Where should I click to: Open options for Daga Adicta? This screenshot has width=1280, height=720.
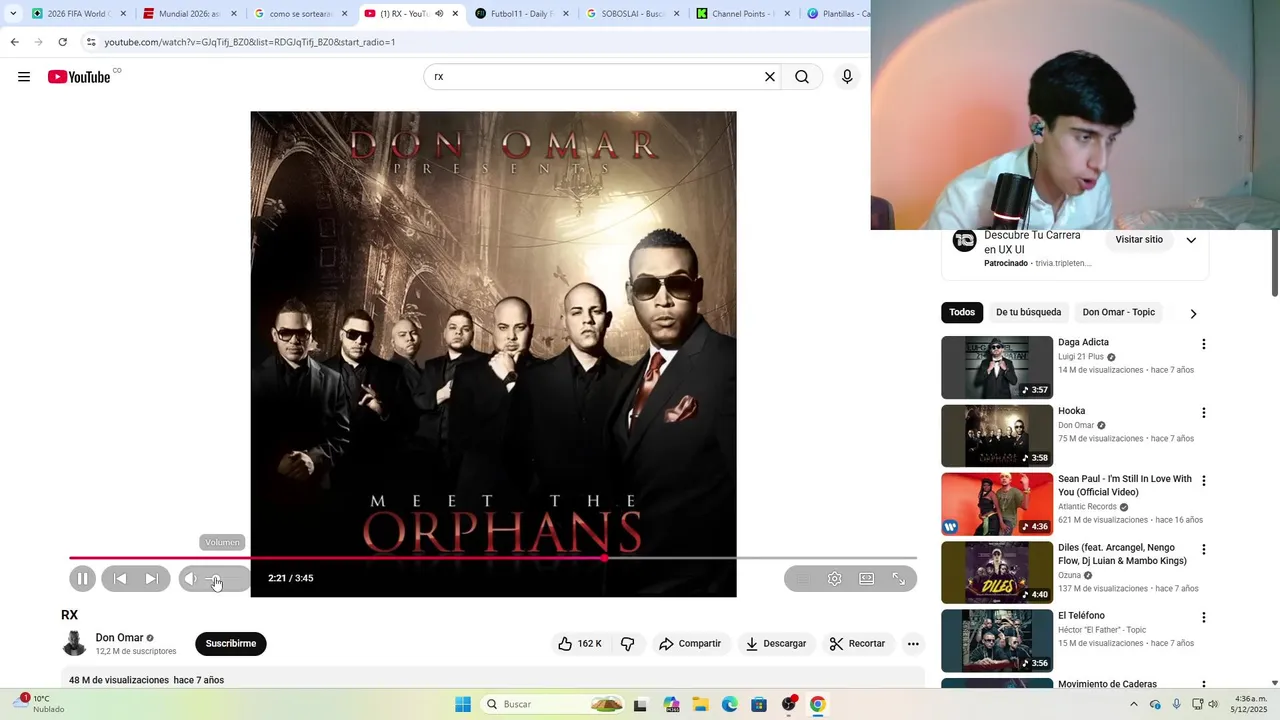tap(1204, 344)
